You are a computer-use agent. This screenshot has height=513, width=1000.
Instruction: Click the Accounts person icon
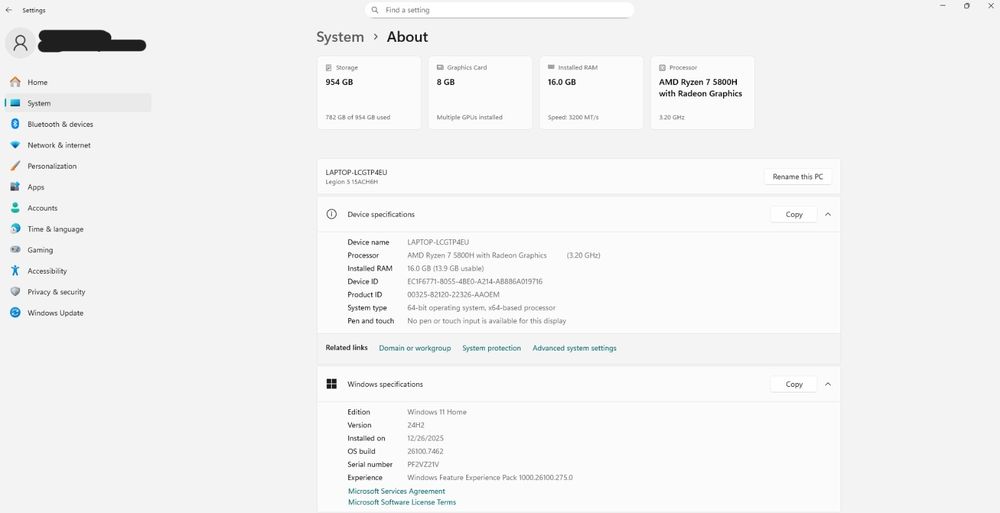[15, 208]
